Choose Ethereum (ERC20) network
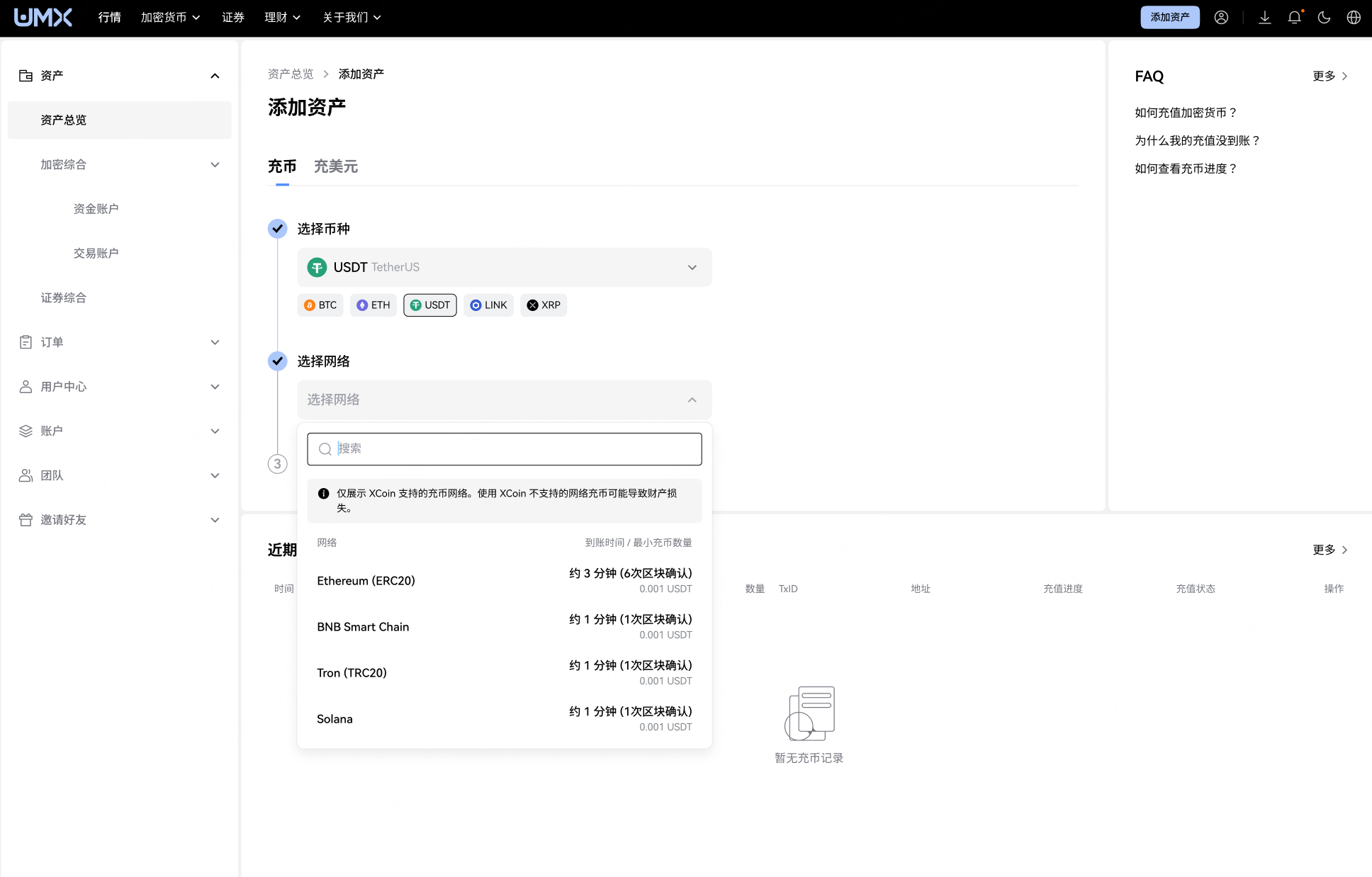This screenshot has width=1372, height=877. 505,581
